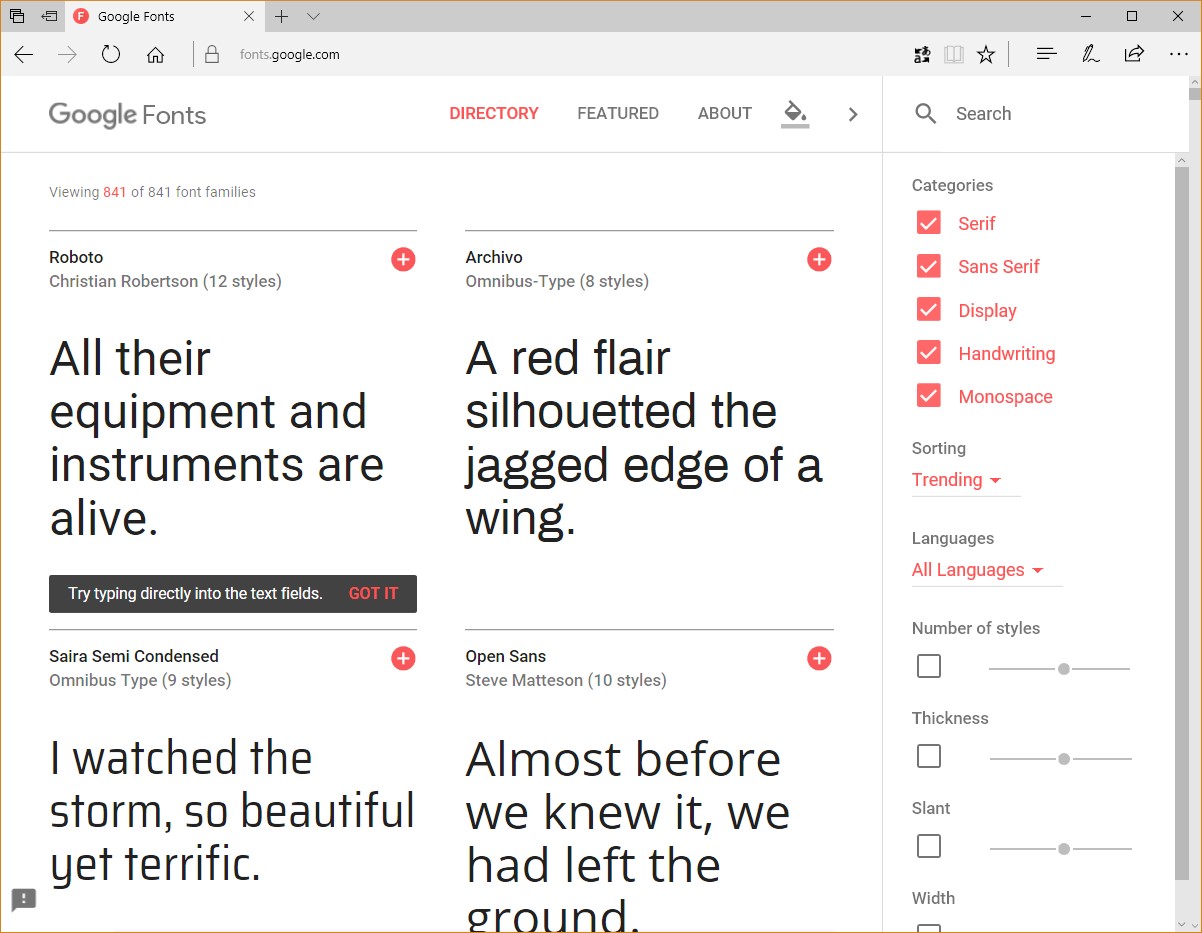Viewport: 1202px width, 933px height.
Task: Open the feedback icon at bottom left
Action: point(24,899)
